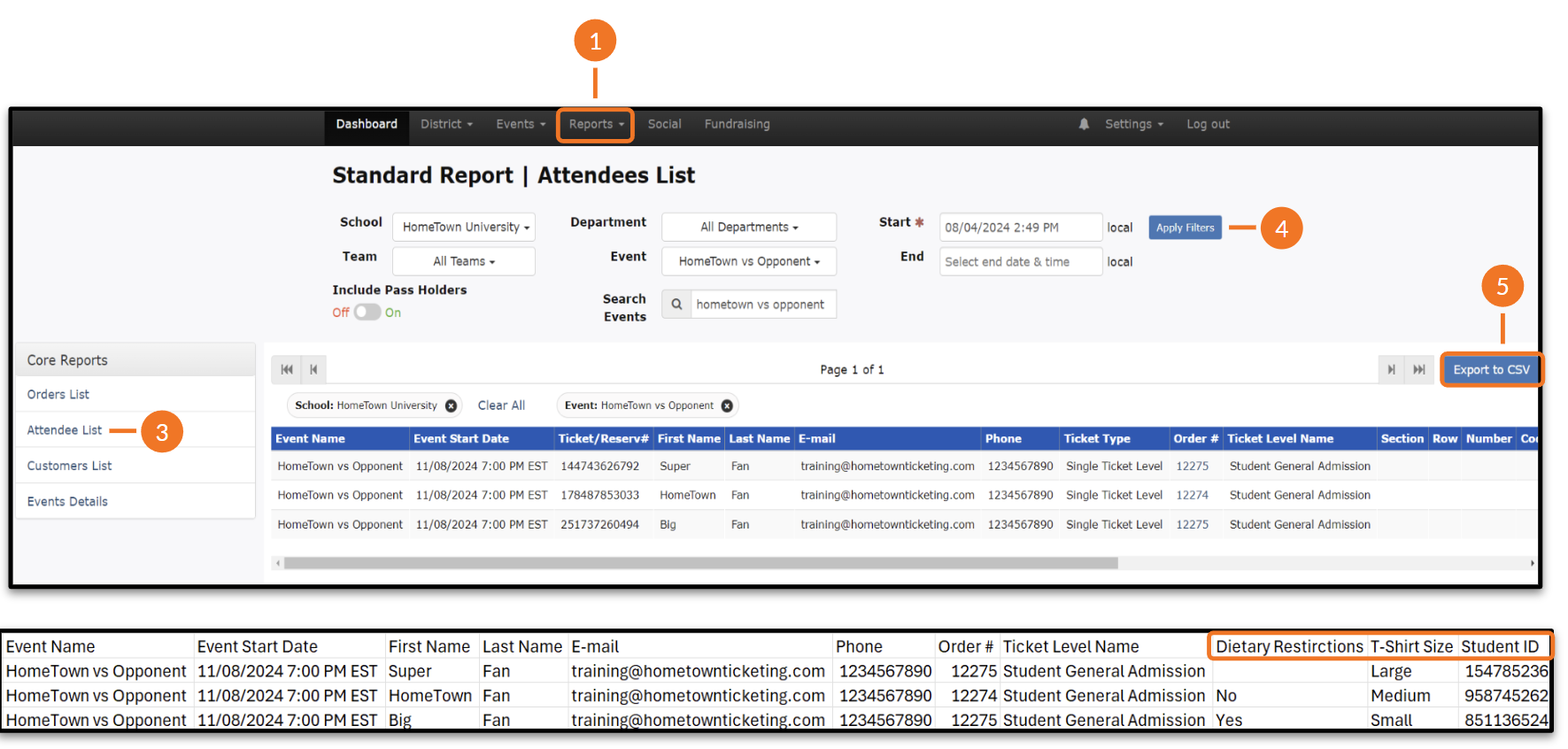The width and height of the screenshot is (1568, 749).
Task: Export the attendee list to CSV
Action: tap(1491, 370)
